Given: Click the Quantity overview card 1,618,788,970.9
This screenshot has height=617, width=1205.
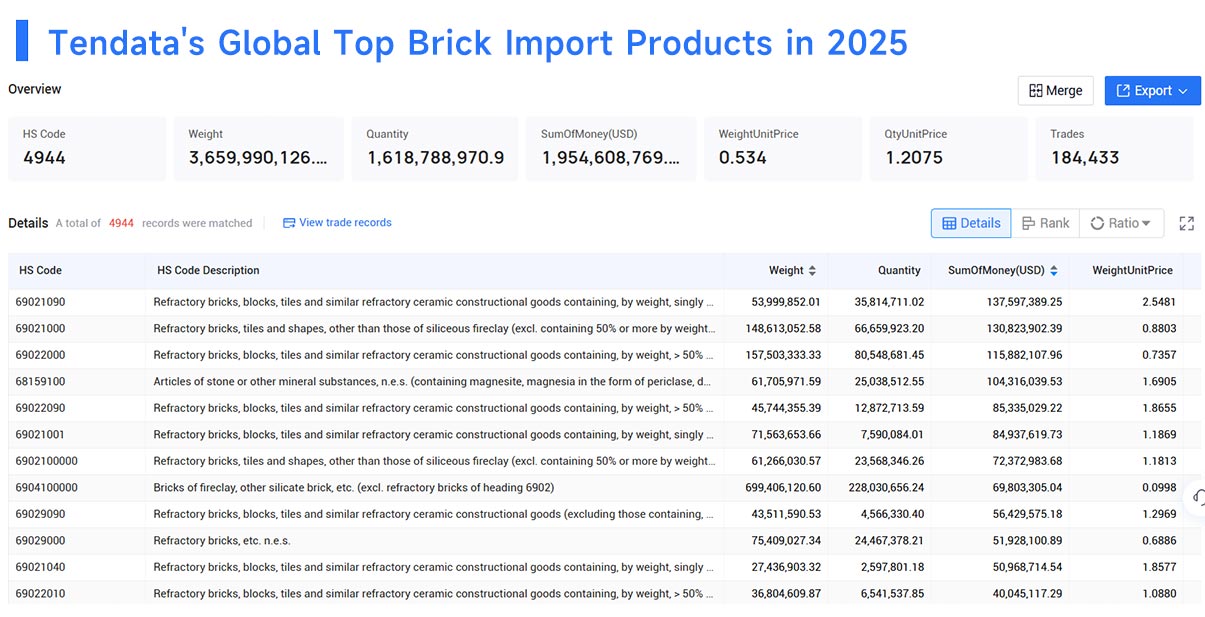Looking at the screenshot, I should pos(435,149).
